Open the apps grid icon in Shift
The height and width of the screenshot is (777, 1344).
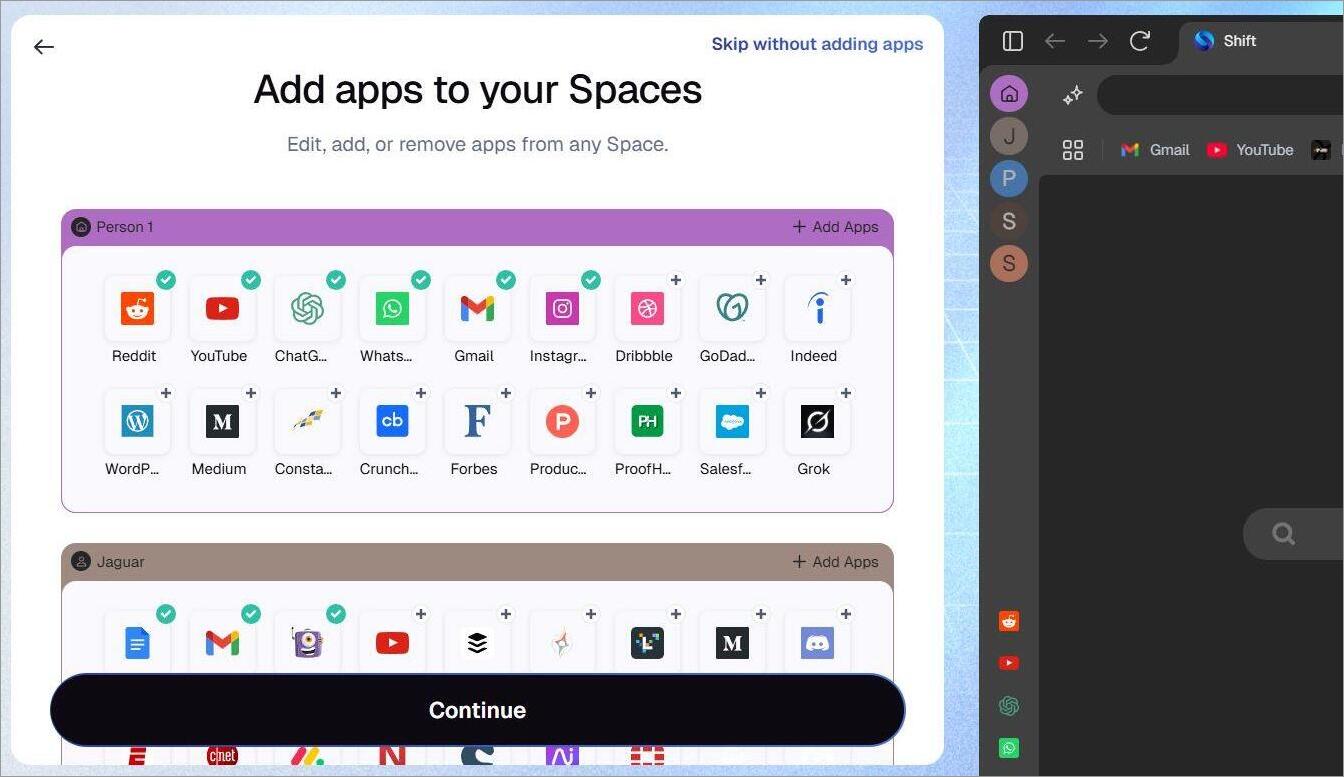[x=1073, y=150]
